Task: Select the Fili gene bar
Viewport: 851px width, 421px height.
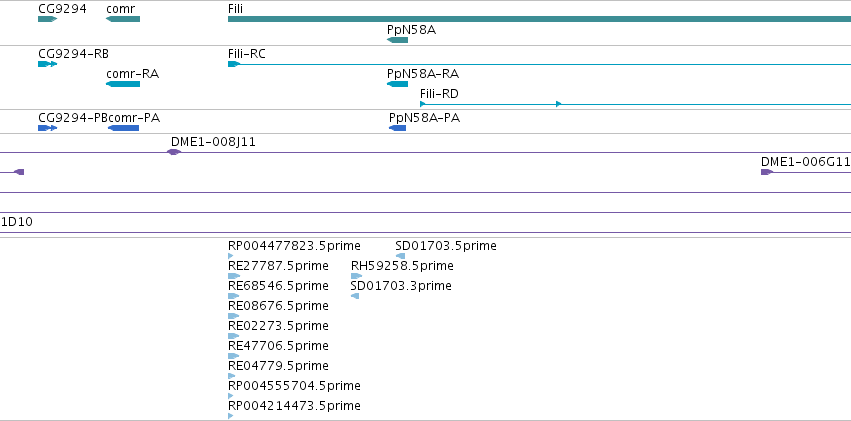Action: point(539,19)
